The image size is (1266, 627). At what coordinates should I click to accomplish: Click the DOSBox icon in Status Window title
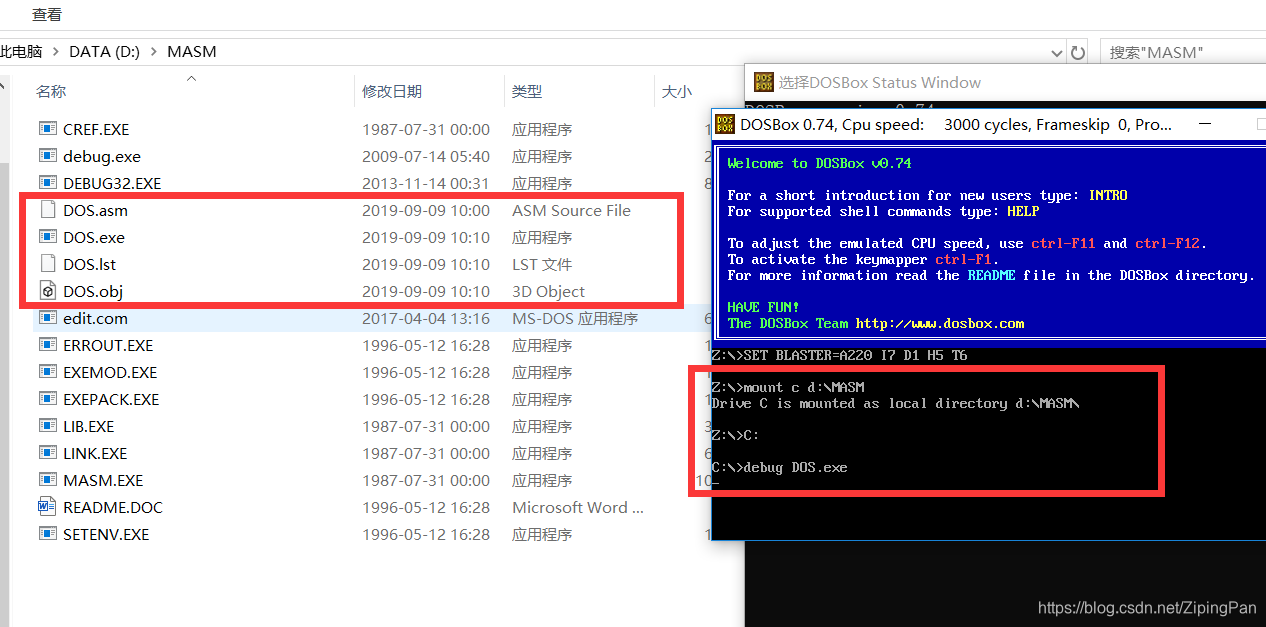click(x=763, y=82)
